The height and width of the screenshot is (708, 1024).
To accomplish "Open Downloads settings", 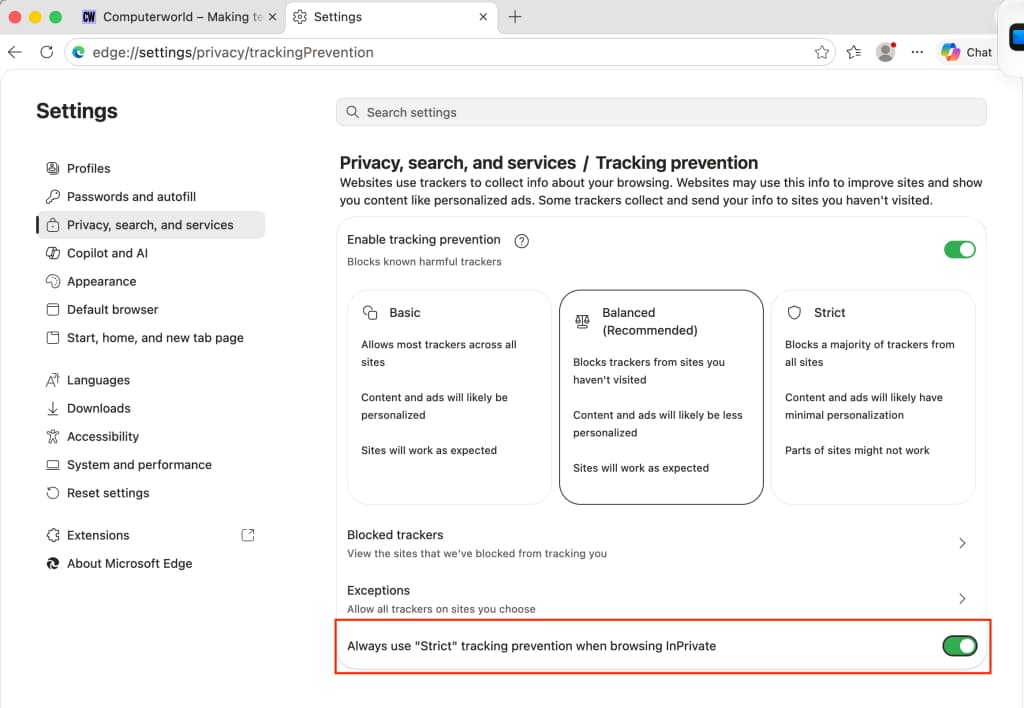I will [x=150, y=408].
